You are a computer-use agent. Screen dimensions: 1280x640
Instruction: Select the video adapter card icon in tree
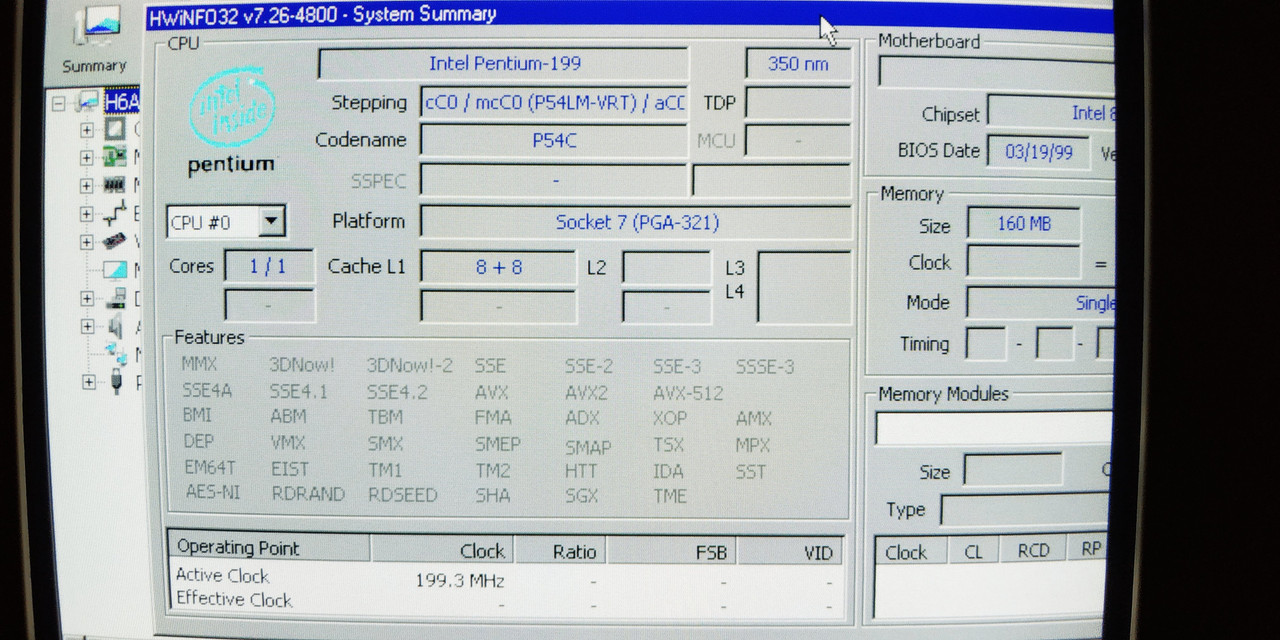click(116, 241)
